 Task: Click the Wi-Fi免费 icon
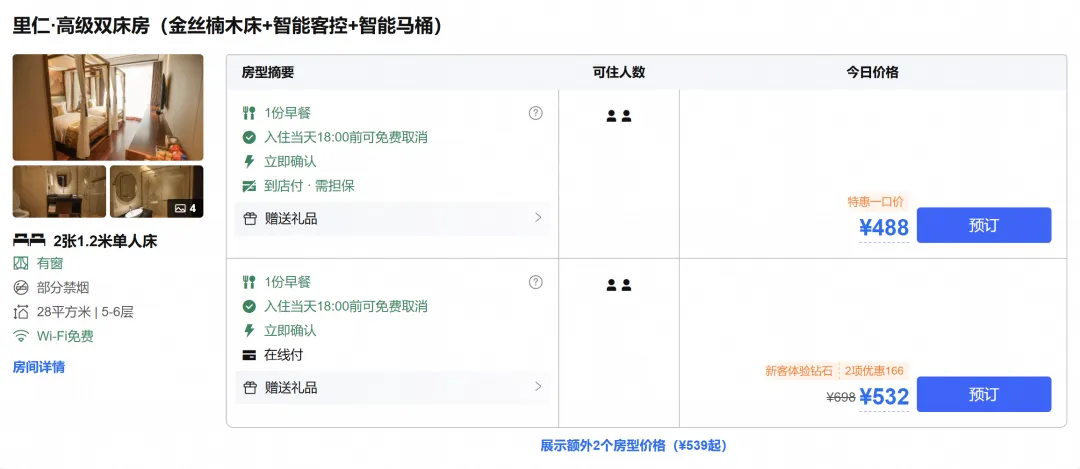pos(21,336)
